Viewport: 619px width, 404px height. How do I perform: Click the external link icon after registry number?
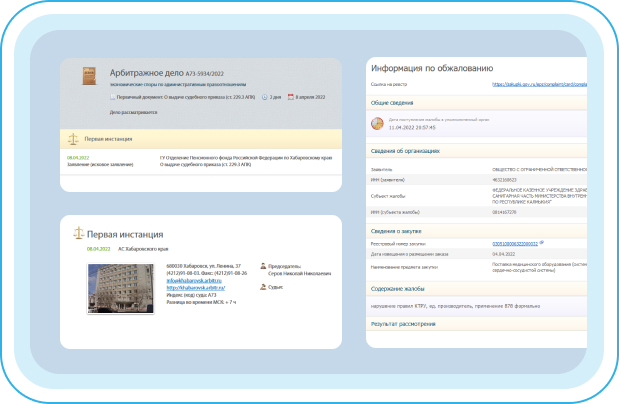pos(541,242)
